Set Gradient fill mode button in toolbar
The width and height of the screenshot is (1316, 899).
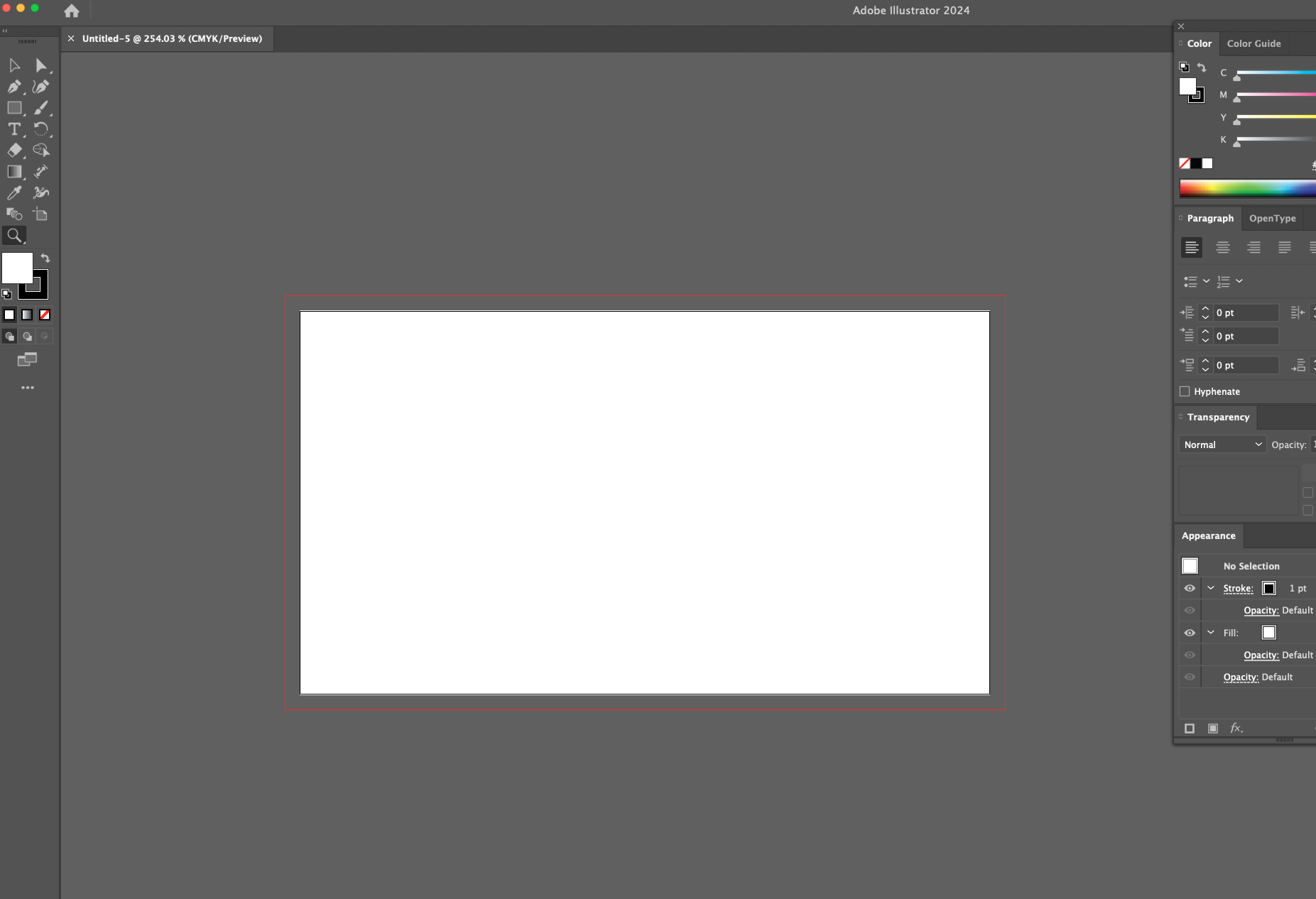27,315
